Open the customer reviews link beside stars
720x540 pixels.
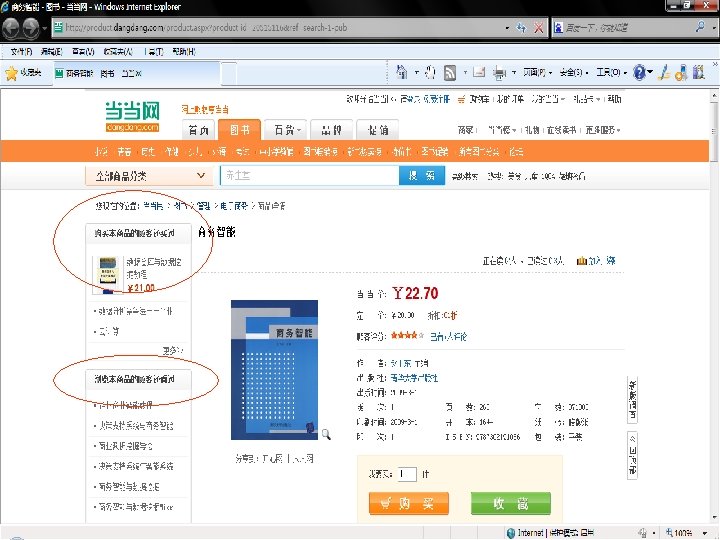pos(448,337)
